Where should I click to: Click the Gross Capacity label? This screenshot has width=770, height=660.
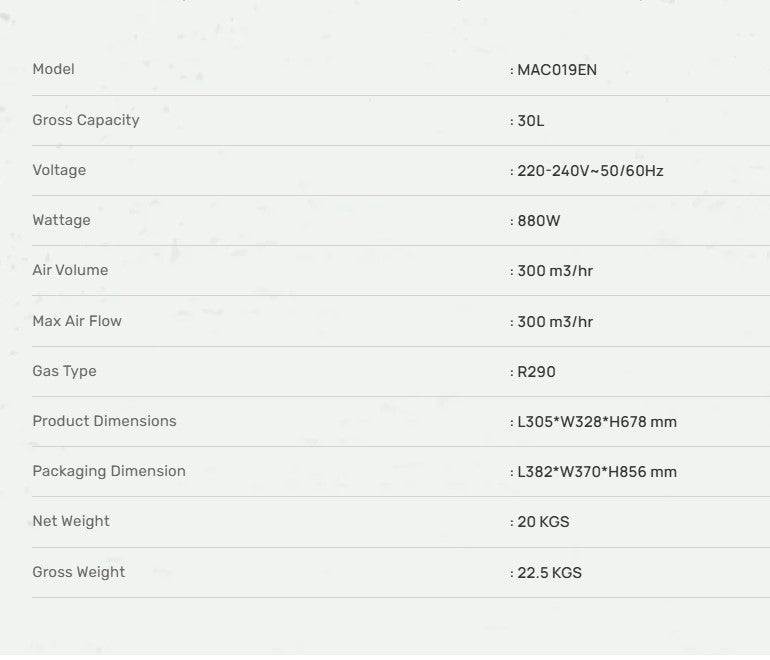86,120
